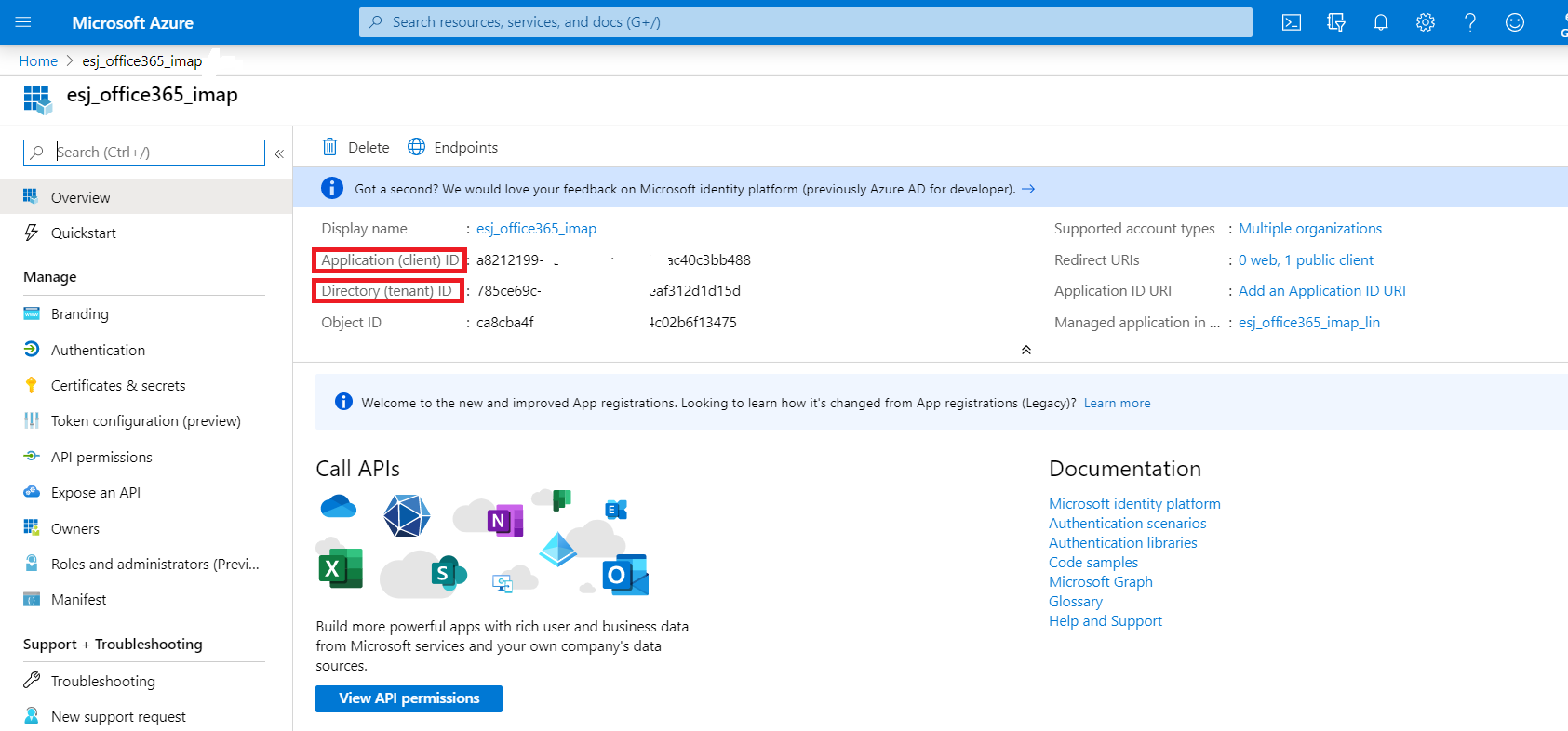Open Endpoints from the toolbar
This screenshot has height=731, width=1568.
coord(453,147)
